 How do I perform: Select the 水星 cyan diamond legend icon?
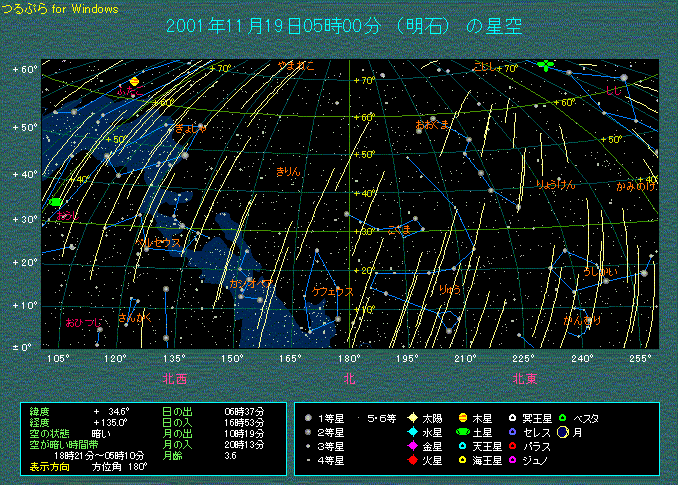pos(413,431)
